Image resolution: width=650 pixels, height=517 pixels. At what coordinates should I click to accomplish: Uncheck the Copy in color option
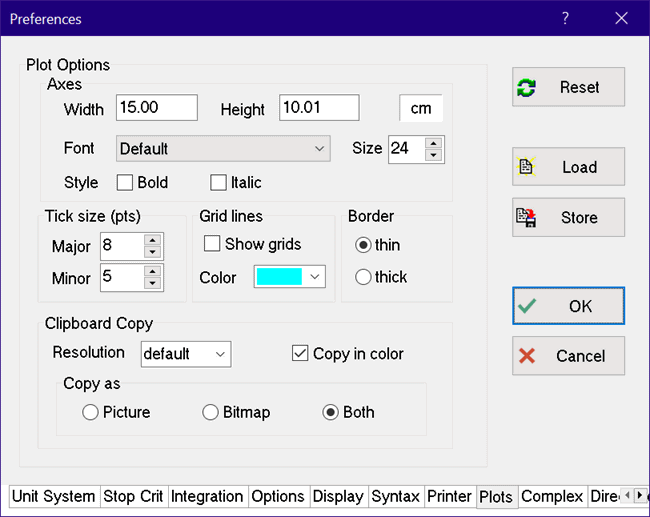pyautogui.click(x=300, y=353)
